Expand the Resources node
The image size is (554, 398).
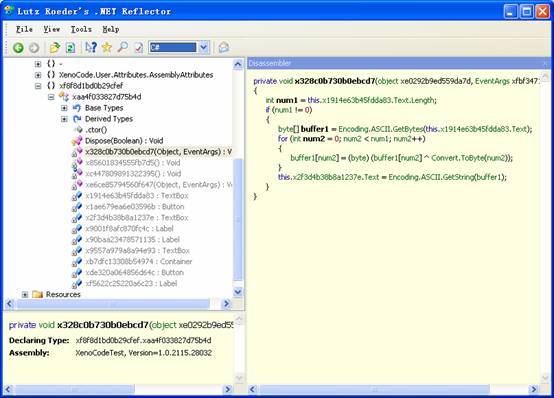click(25, 294)
